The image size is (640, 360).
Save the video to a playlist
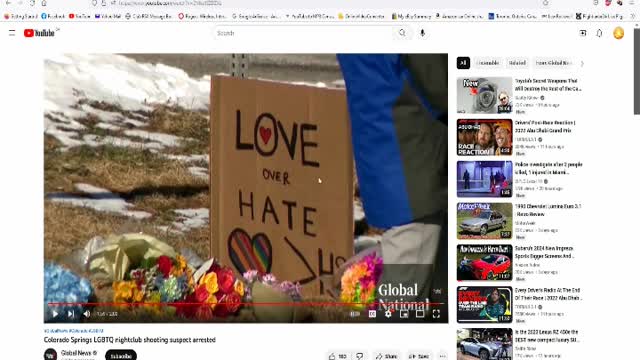pos(418,356)
